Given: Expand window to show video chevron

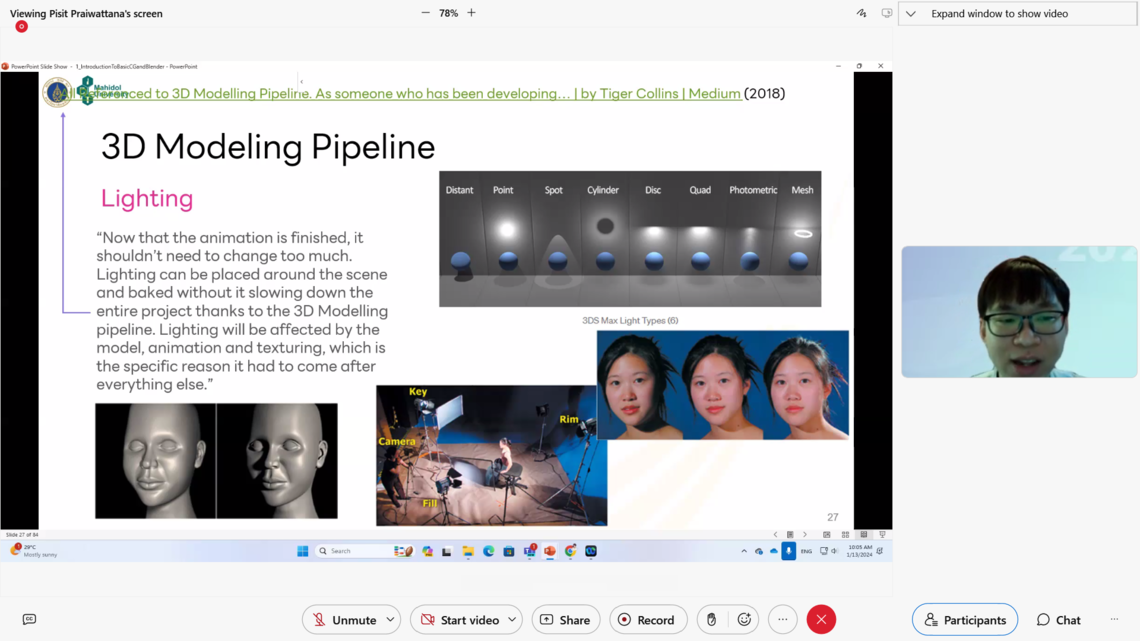Looking at the screenshot, I should coord(911,14).
